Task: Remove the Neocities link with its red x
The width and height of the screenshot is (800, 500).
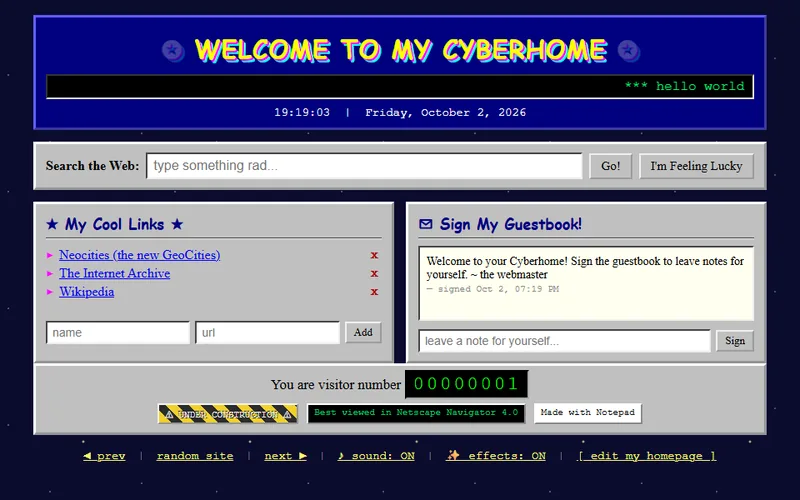Action: coord(374,255)
